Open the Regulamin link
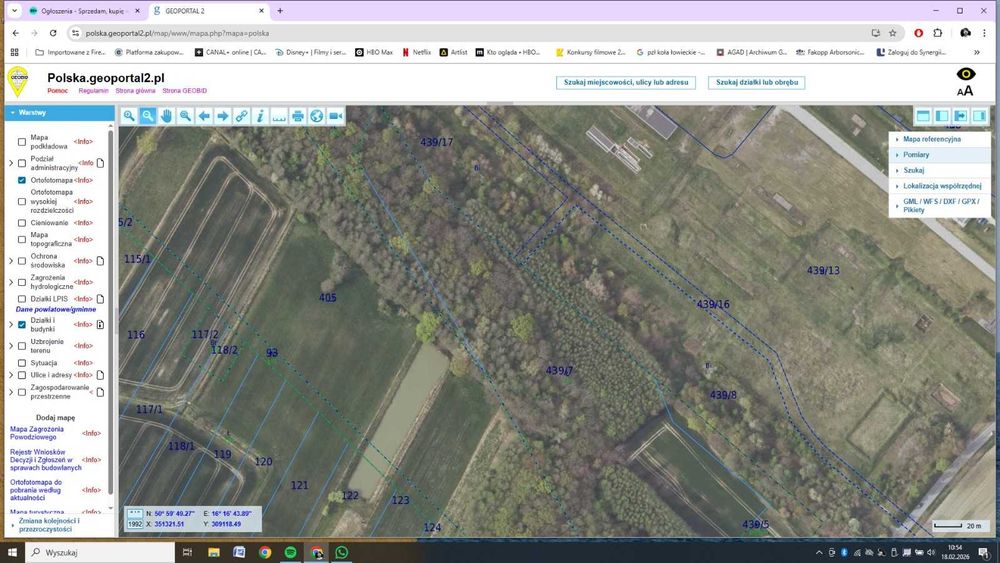The image size is (1000, 563). (x=93, y=91)
